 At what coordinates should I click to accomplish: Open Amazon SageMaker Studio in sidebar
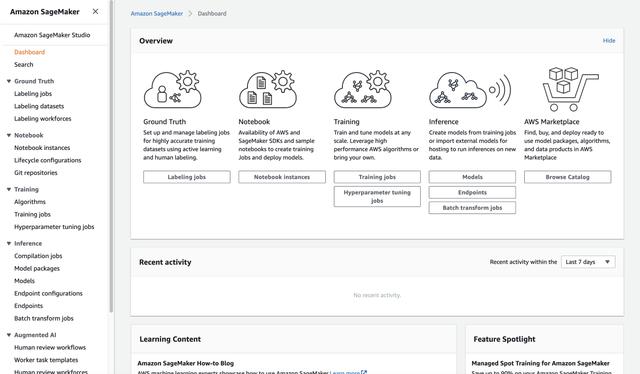[x=52, y=35]
